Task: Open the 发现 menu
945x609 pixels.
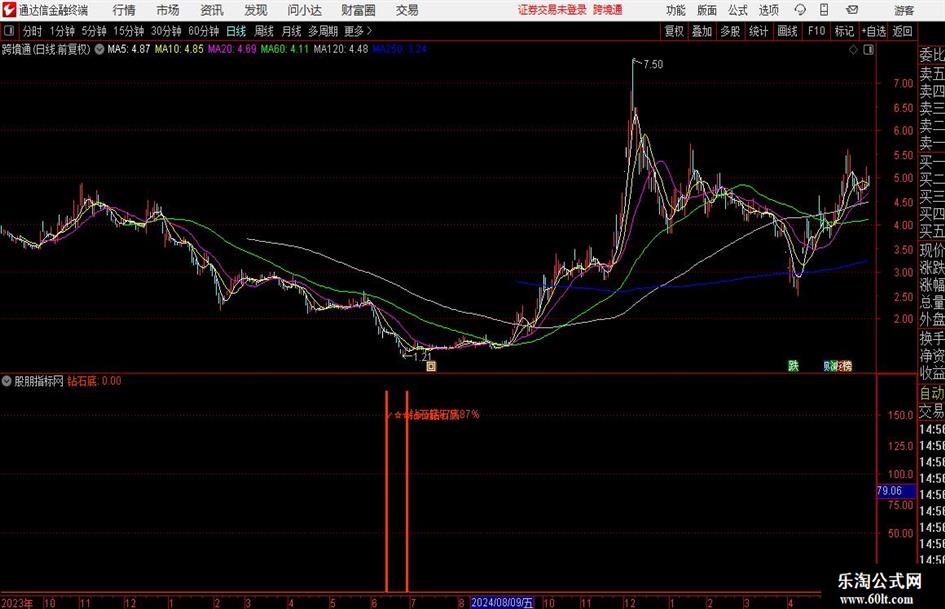Action: tap(256, 10)
